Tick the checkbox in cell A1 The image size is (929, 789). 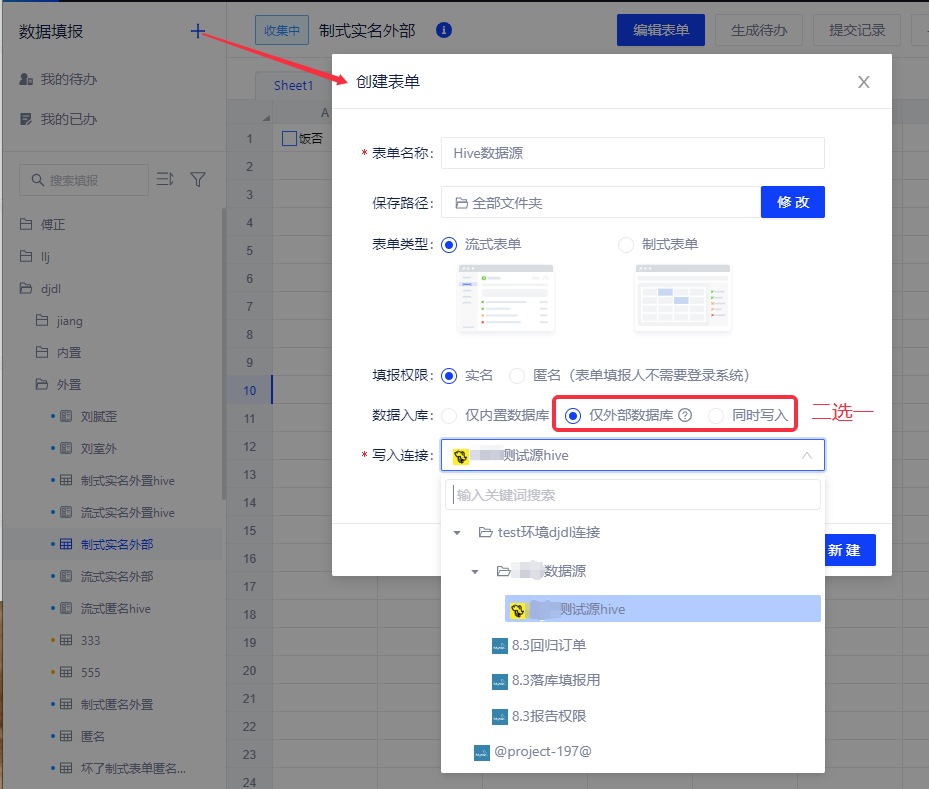[x=289, y=139]
